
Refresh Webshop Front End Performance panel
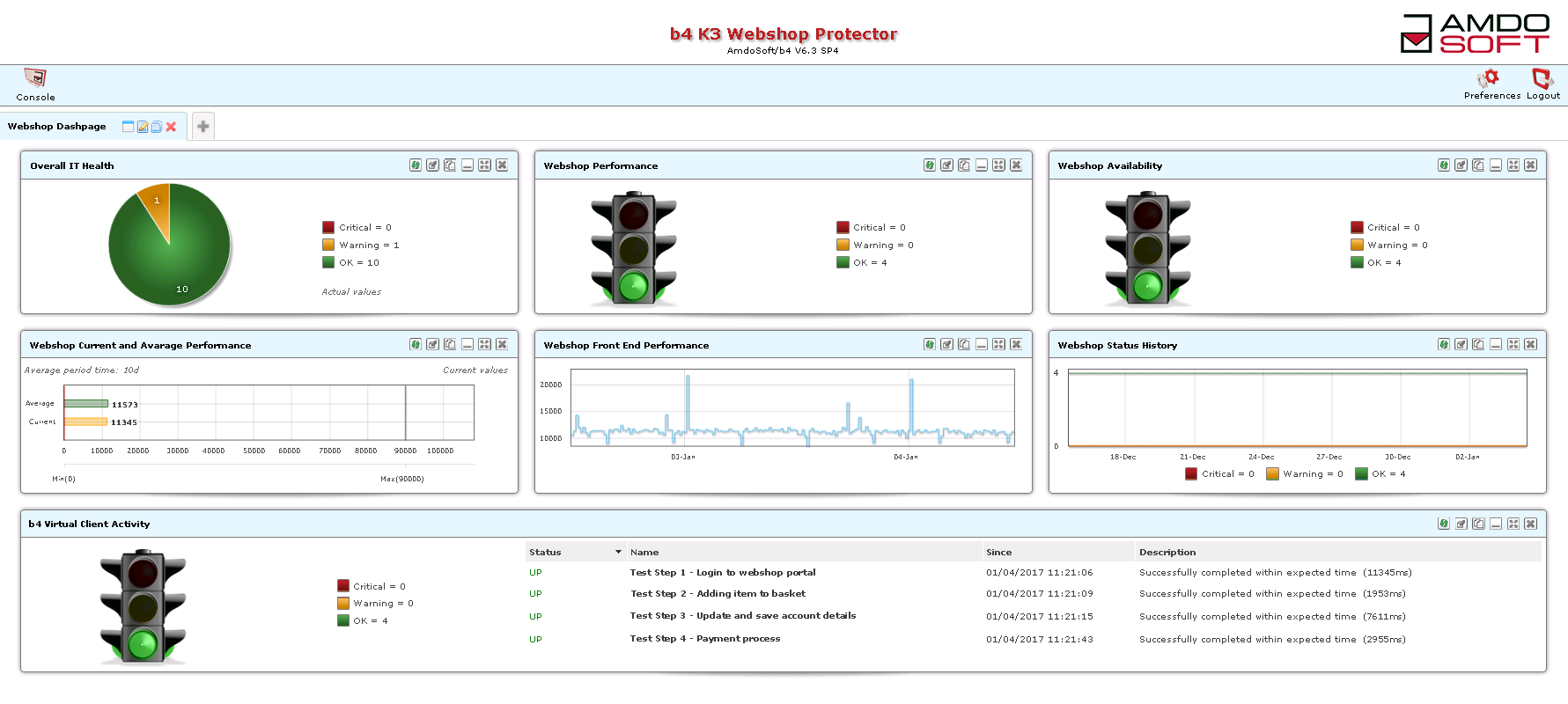tap(930, 344)
